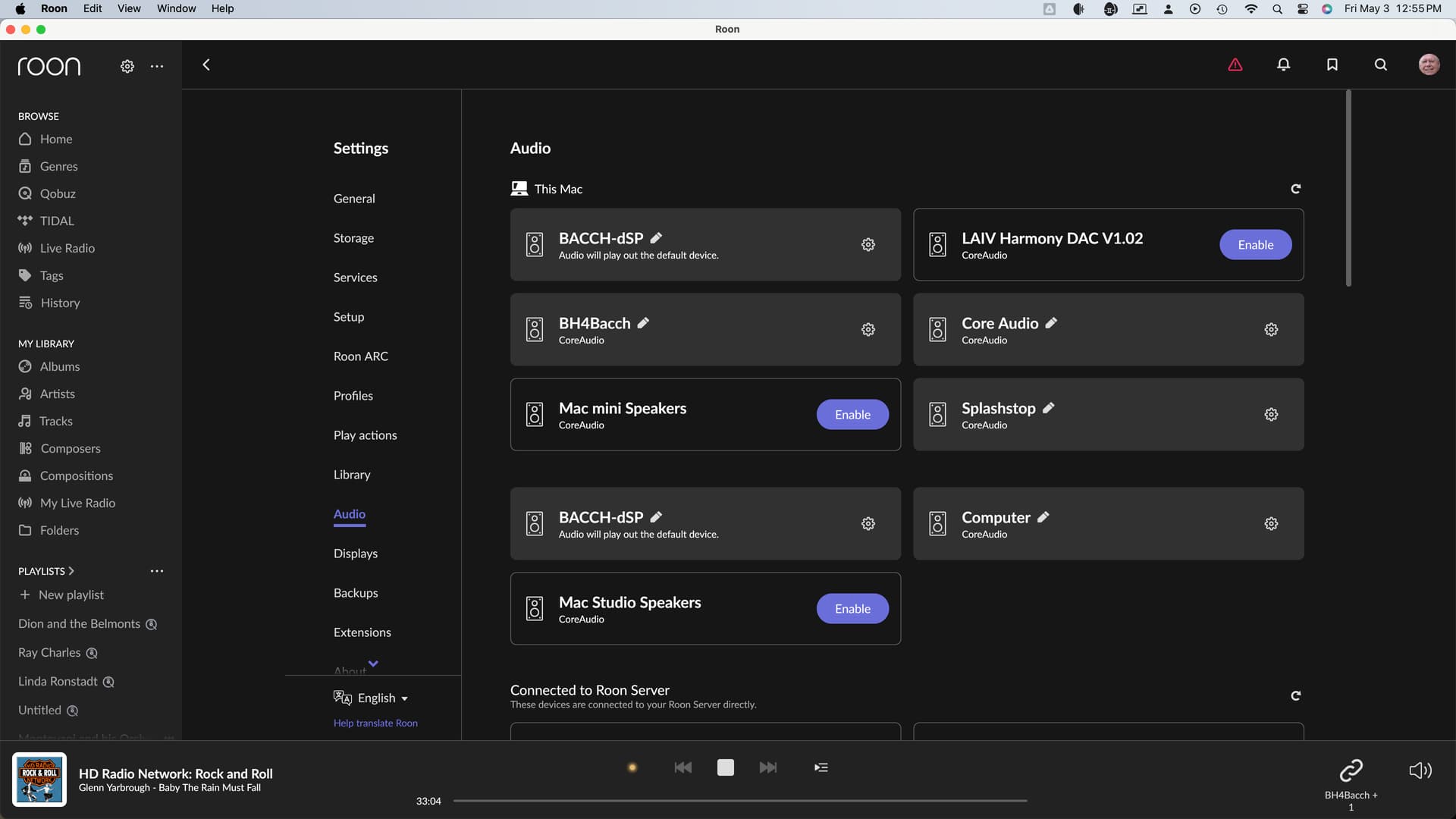The height and width of the screenshot is (819, 1456).
Task: Open General settings tab
Action: [354, 199]
